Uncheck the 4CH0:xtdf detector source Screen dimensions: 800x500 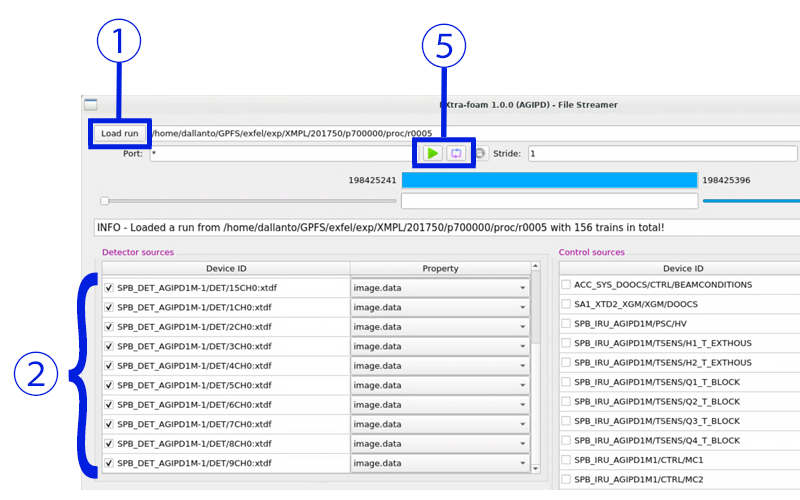[109, 366]
